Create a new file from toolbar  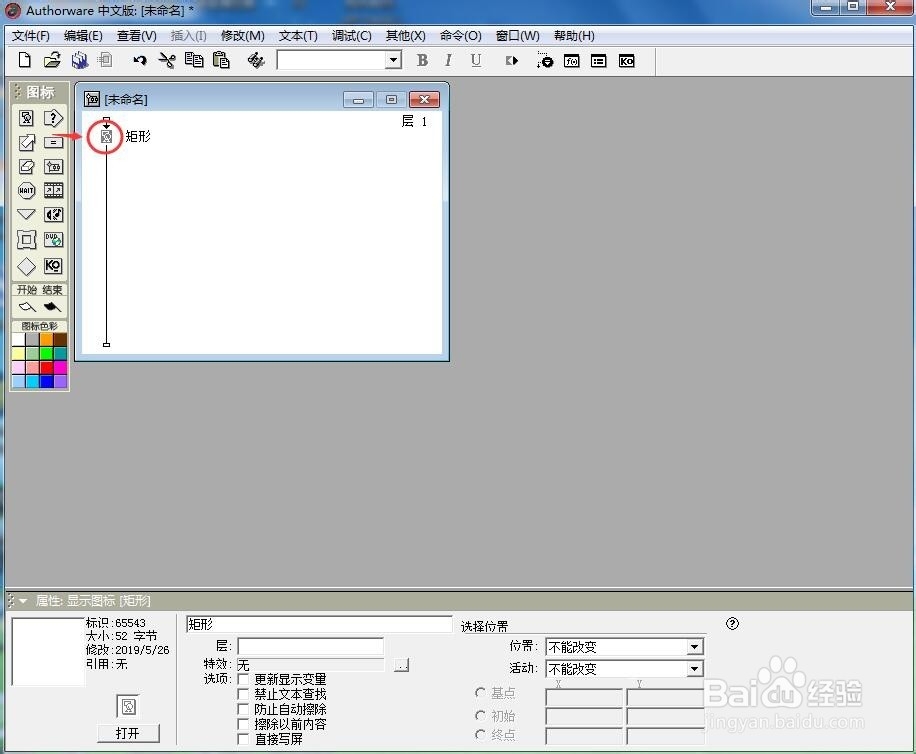click(25, 60)
